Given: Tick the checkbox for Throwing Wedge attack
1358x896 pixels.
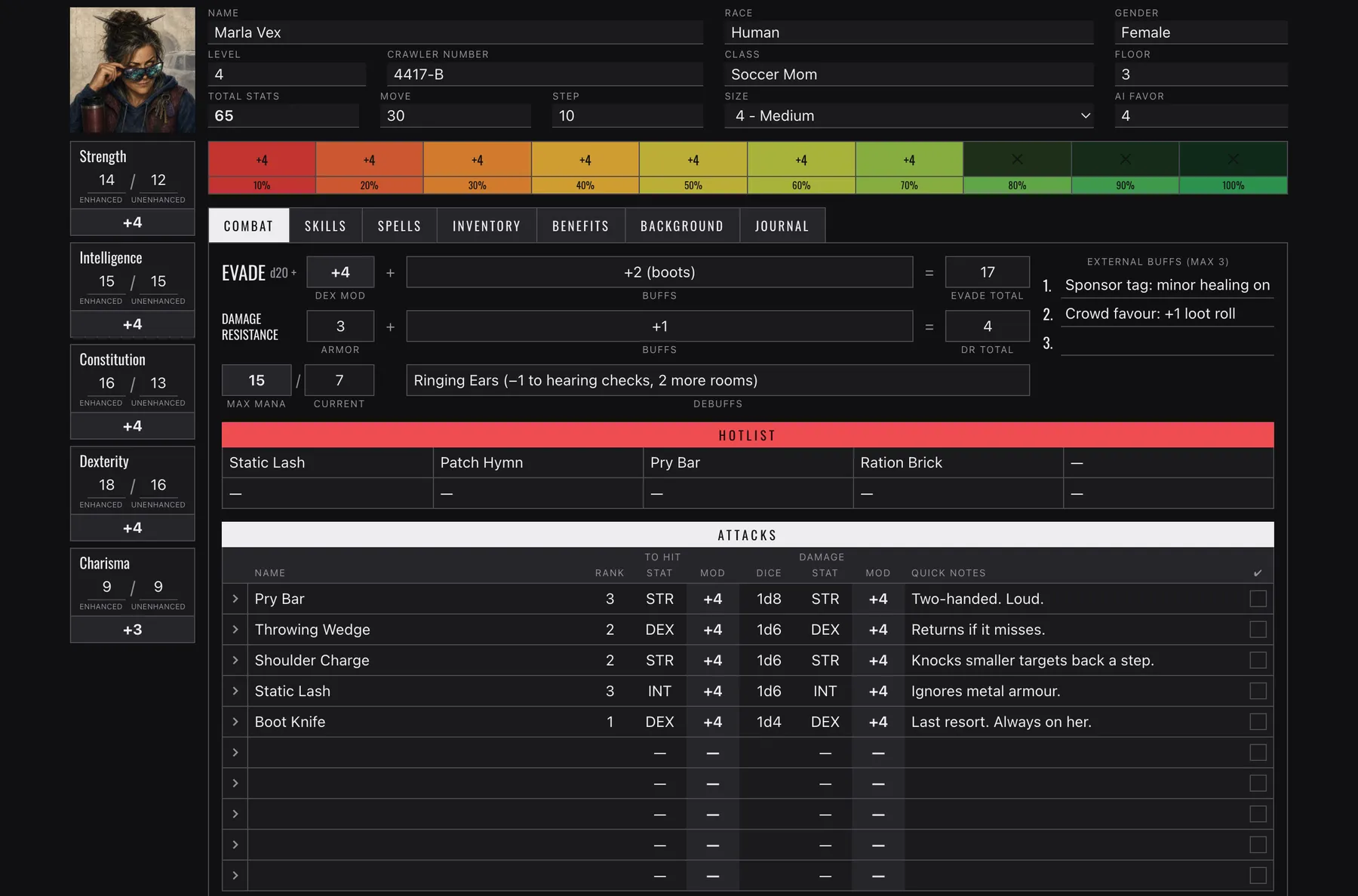Looking at the screenshot, I should pos(1258,629).
